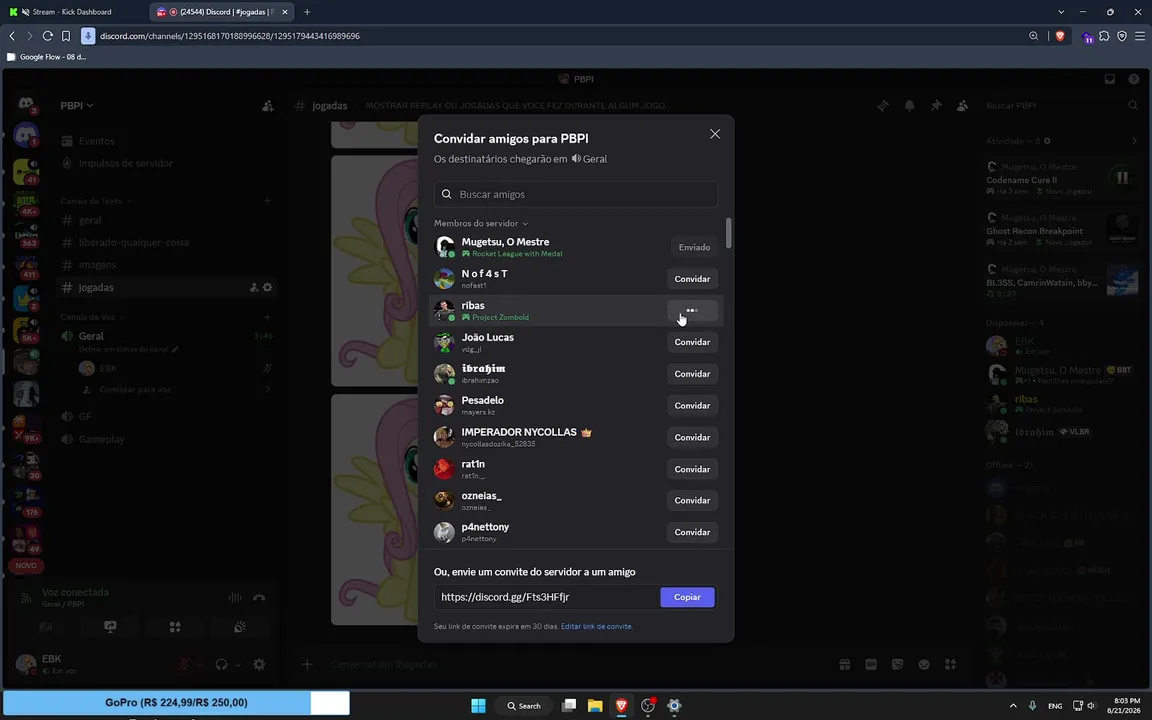Share your screen icon
1152x720 pixels.
tap(110, 627)
